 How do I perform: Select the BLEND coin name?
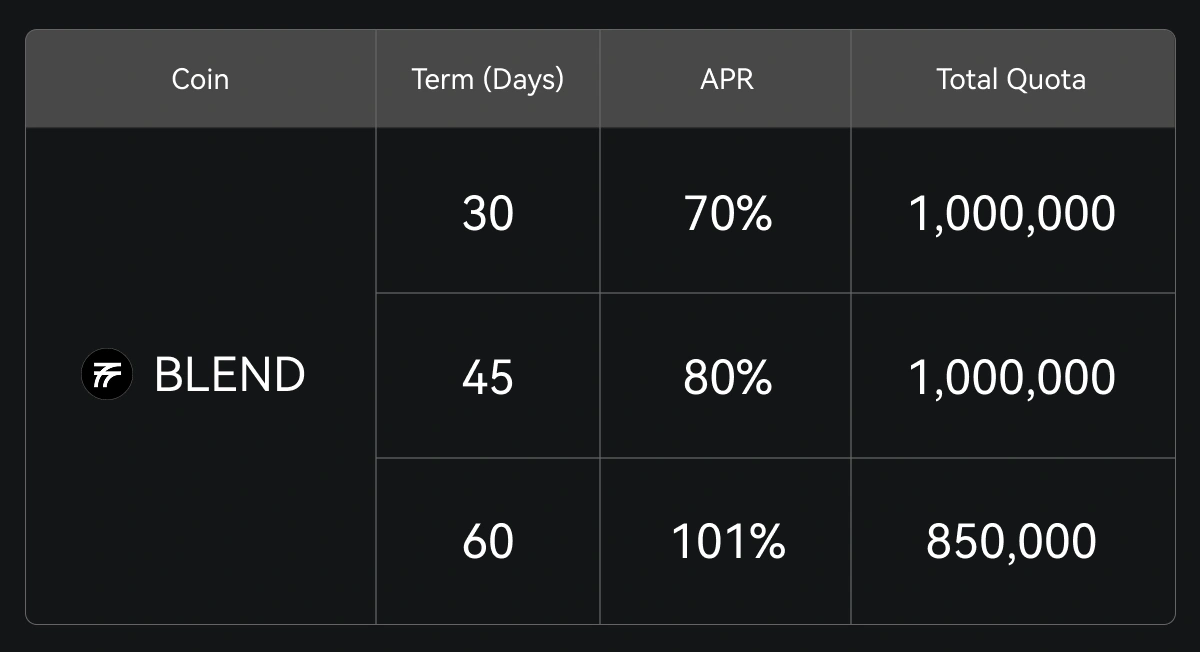point(229,376)
